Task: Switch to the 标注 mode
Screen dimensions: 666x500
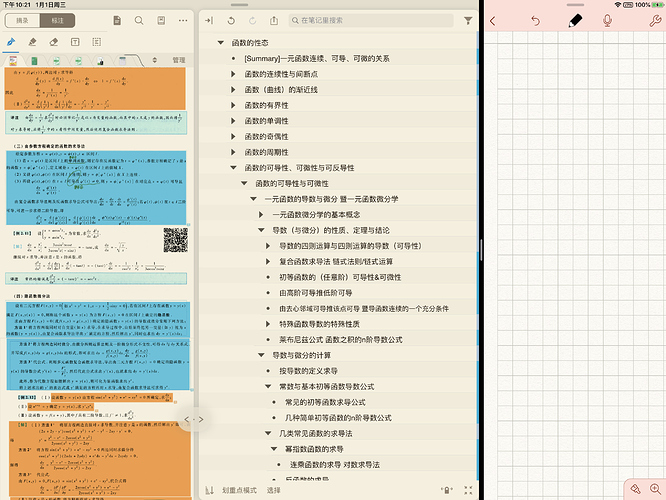Action: [x=58, y=20]
